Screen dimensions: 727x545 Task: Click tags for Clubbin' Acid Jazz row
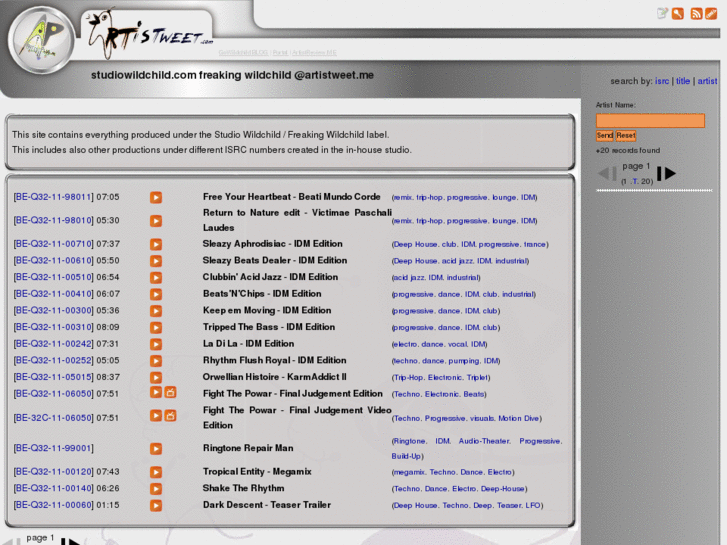[436, 278]
